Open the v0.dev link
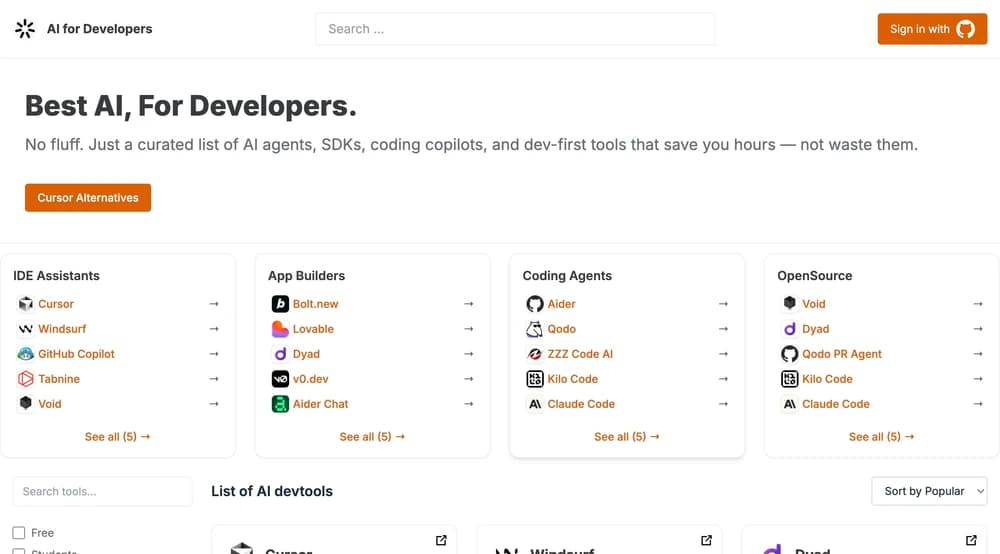 click(311, 379)
